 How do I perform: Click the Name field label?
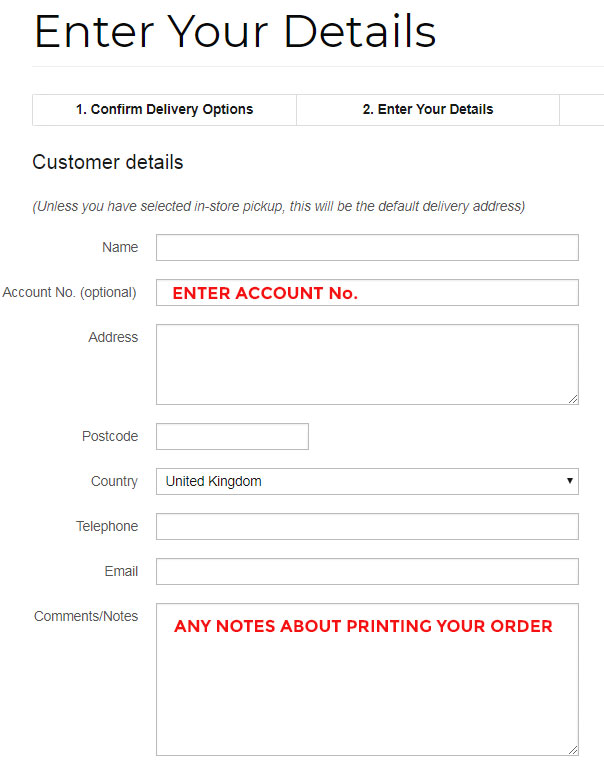tap(120, 247)
